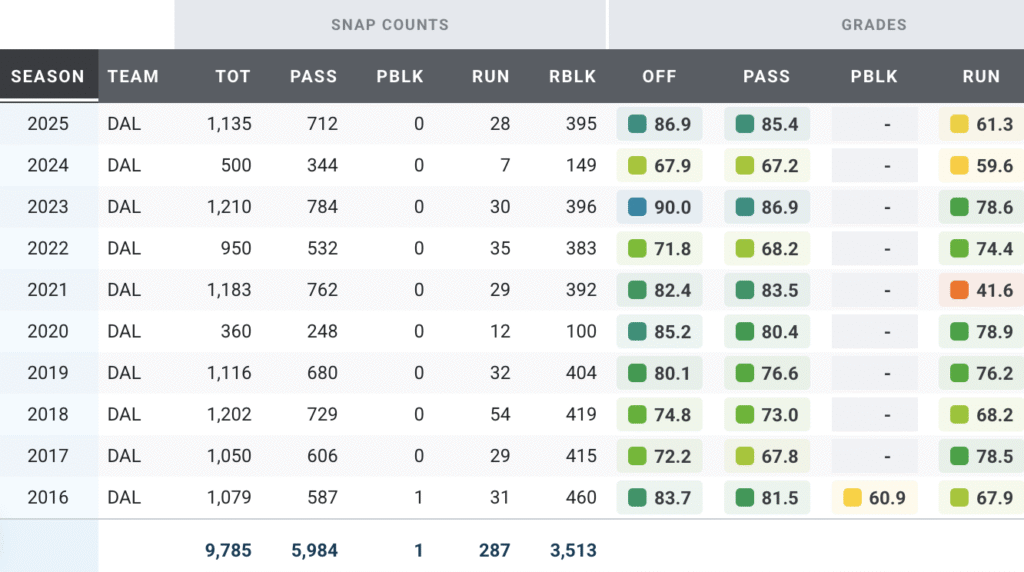This screenshot has width=1024, height=572.
Task: Sort by the SEASON column header
Action: tap(48, 76)
